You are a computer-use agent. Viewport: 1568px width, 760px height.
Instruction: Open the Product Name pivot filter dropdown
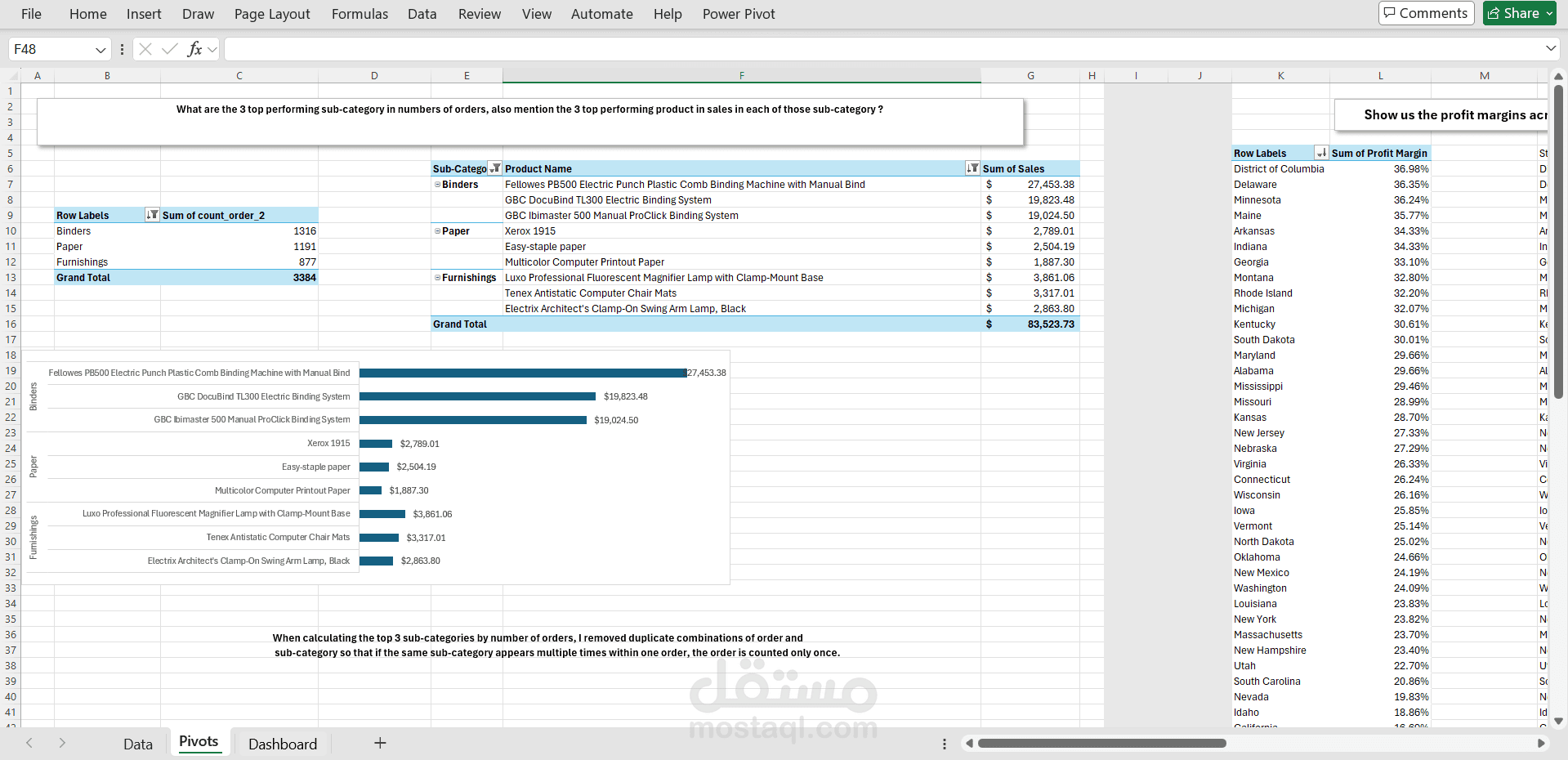tap(972, 168)
